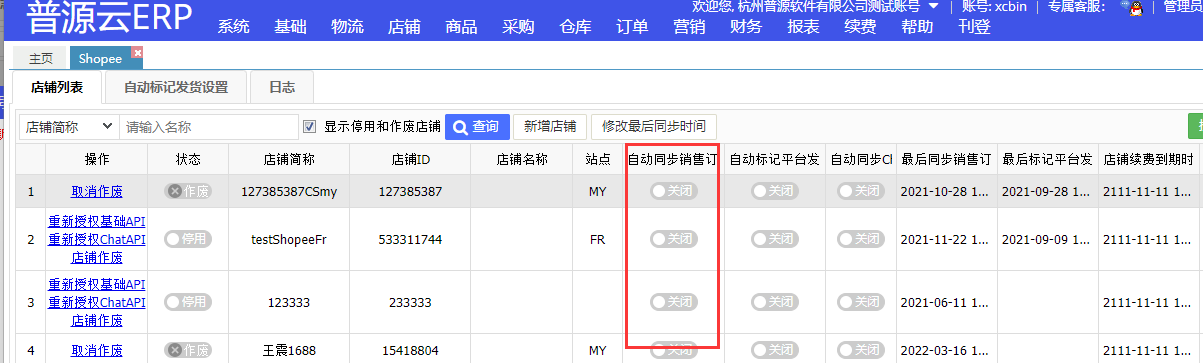This screenshot has width=1203, height=363.
Task: Open the account dropdown arrow after 测试账号
Action: coord(933,6)
